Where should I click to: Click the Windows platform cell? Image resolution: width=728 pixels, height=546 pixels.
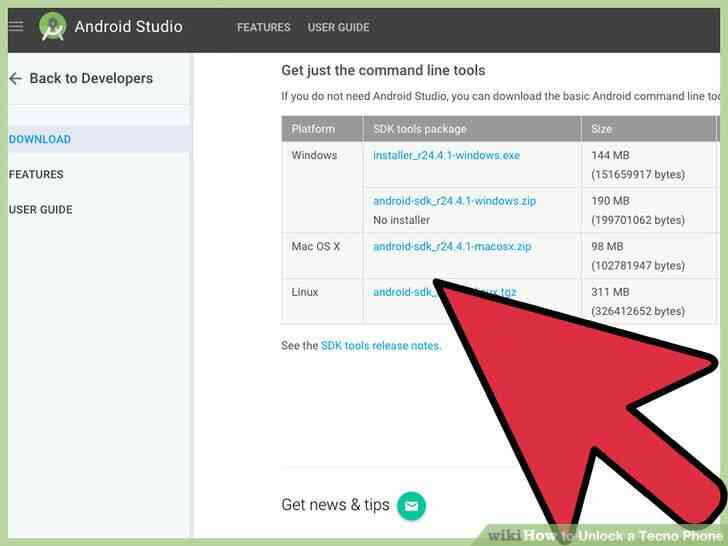pyautogui.click(x=314, y=155)
